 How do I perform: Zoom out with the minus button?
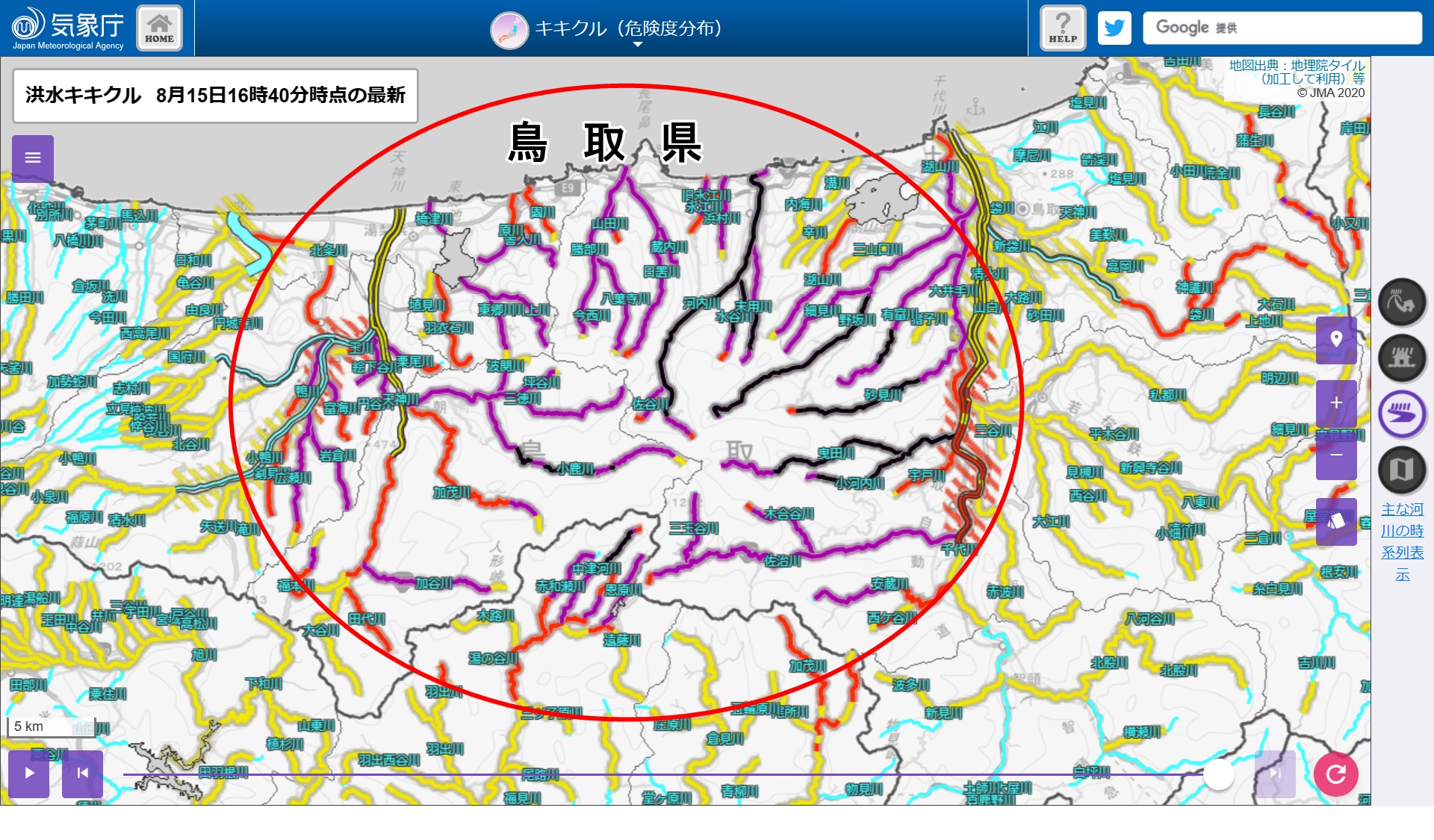click(1336, 455)
